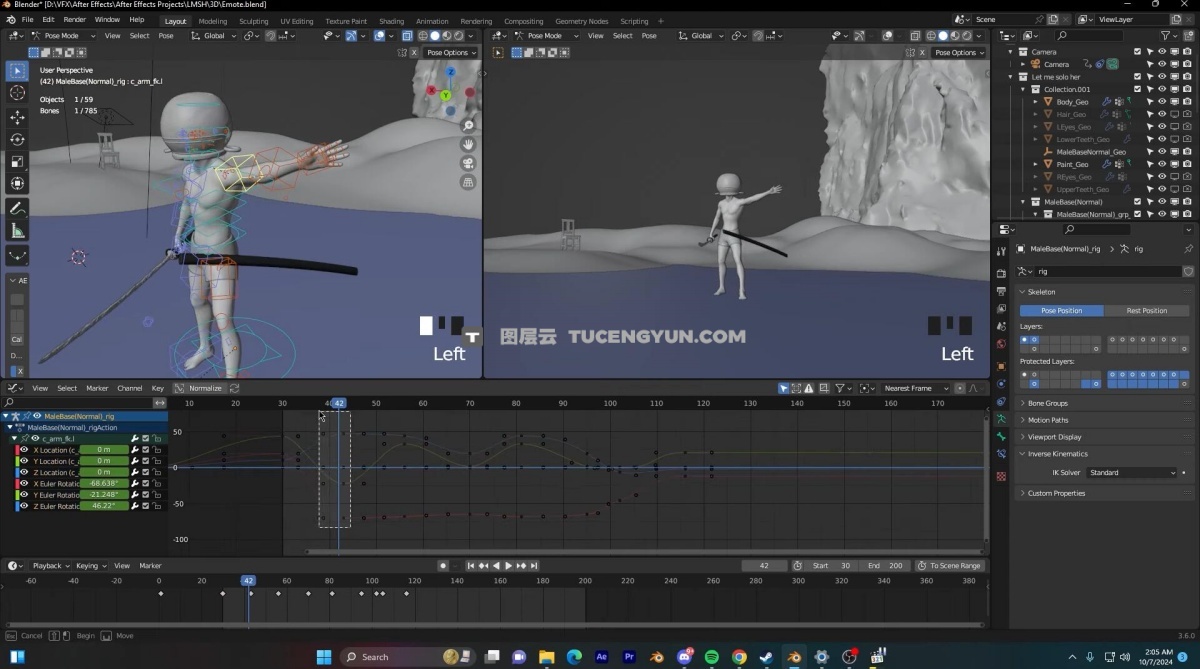
Task: Open the Pose Mode dropdown in left viewport
Action: 61,36
